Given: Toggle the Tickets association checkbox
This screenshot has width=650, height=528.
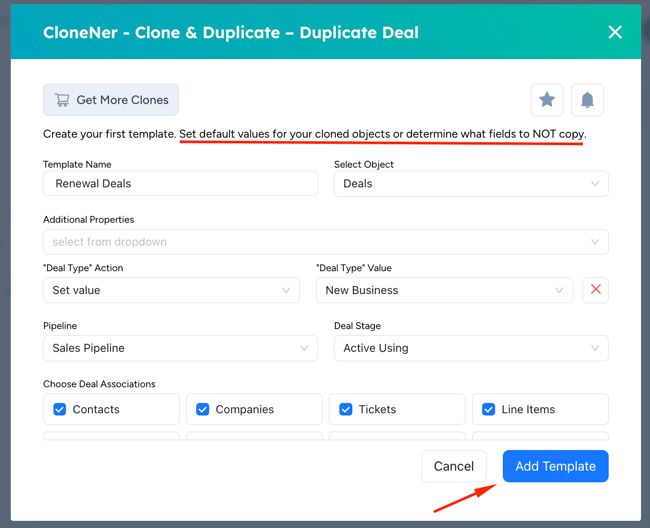Looking at the screenshot, I should [346, 409].
